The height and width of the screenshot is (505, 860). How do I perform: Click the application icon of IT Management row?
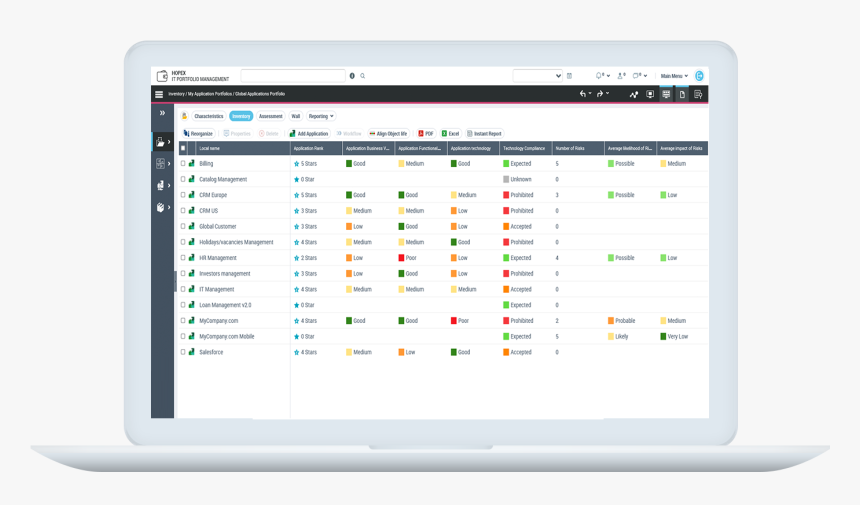191,289
